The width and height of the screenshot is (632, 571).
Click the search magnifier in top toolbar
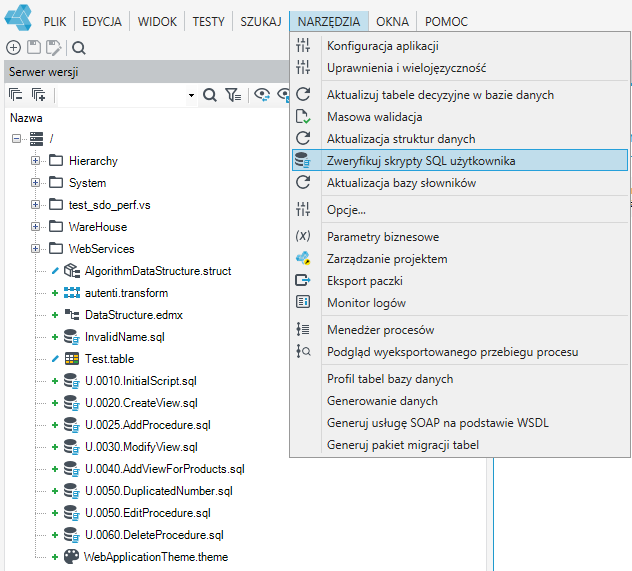79,48
